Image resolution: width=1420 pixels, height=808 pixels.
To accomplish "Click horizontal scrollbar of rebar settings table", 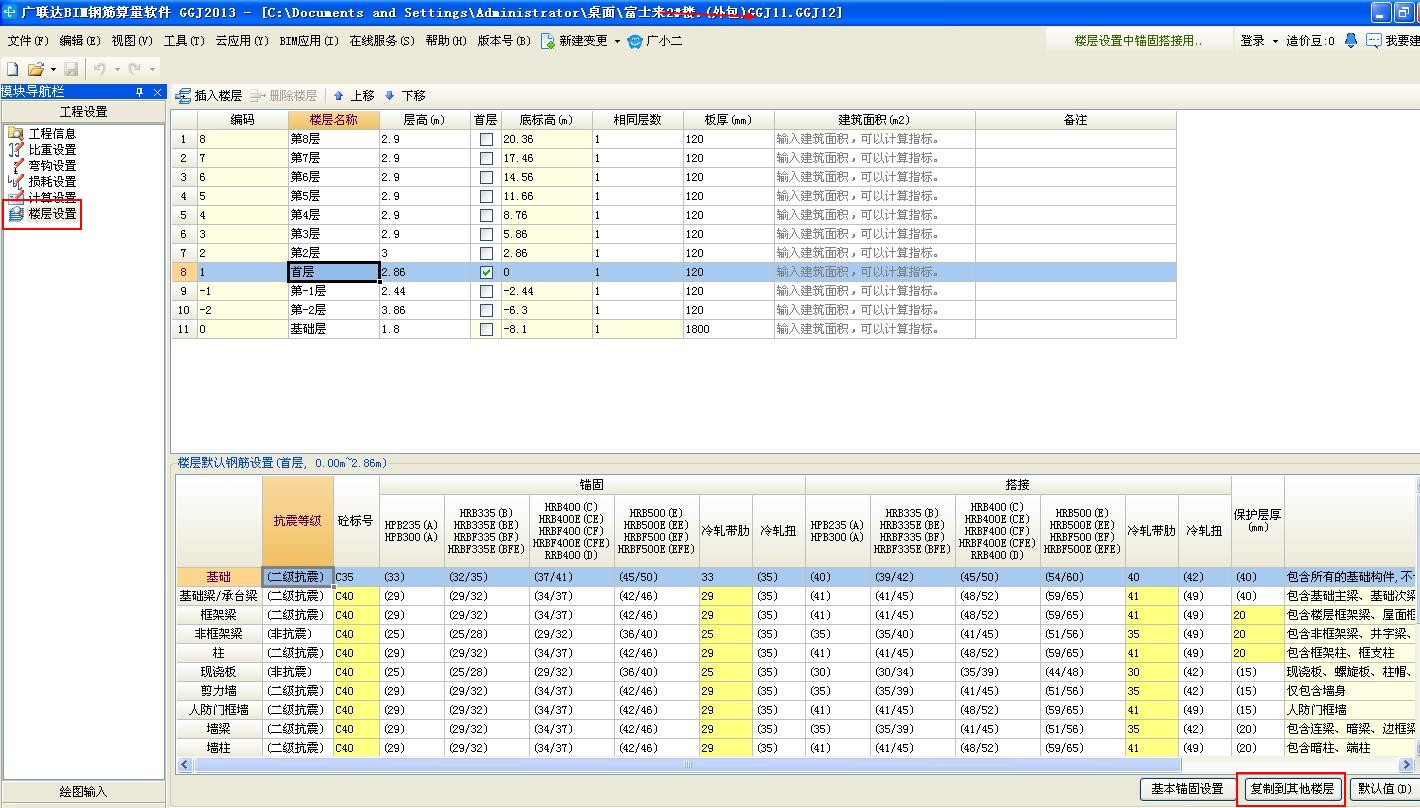I will (686, 765).
